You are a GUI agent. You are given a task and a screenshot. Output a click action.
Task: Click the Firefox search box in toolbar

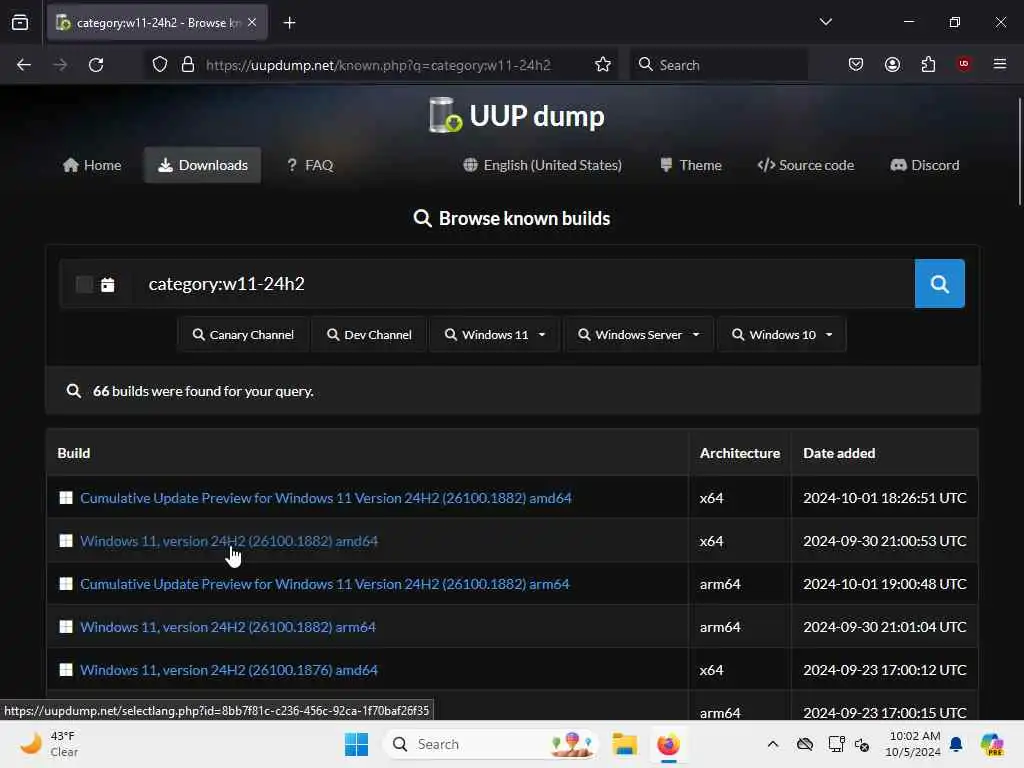click(718, 65)
